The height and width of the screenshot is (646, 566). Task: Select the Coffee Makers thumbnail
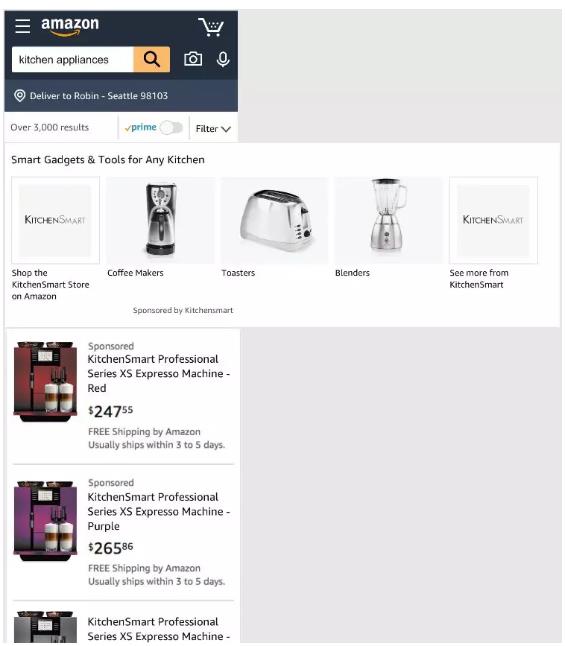click(161, 220)
